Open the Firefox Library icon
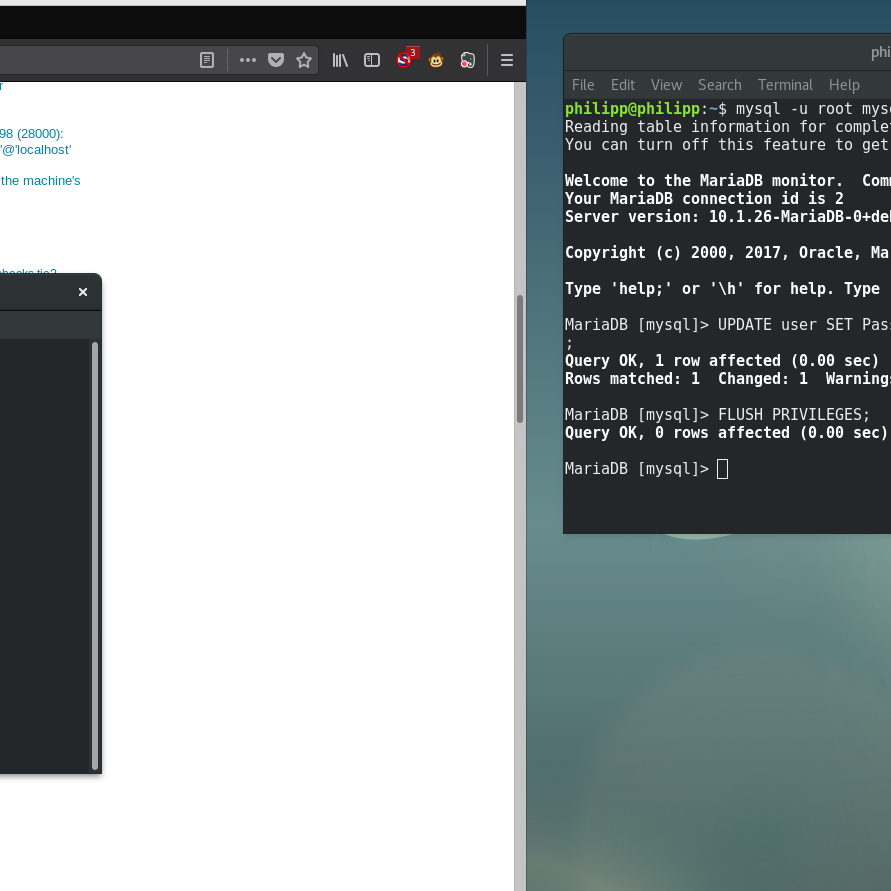The height and width of the screenshot is (891, 891). (x=340, y=60)
